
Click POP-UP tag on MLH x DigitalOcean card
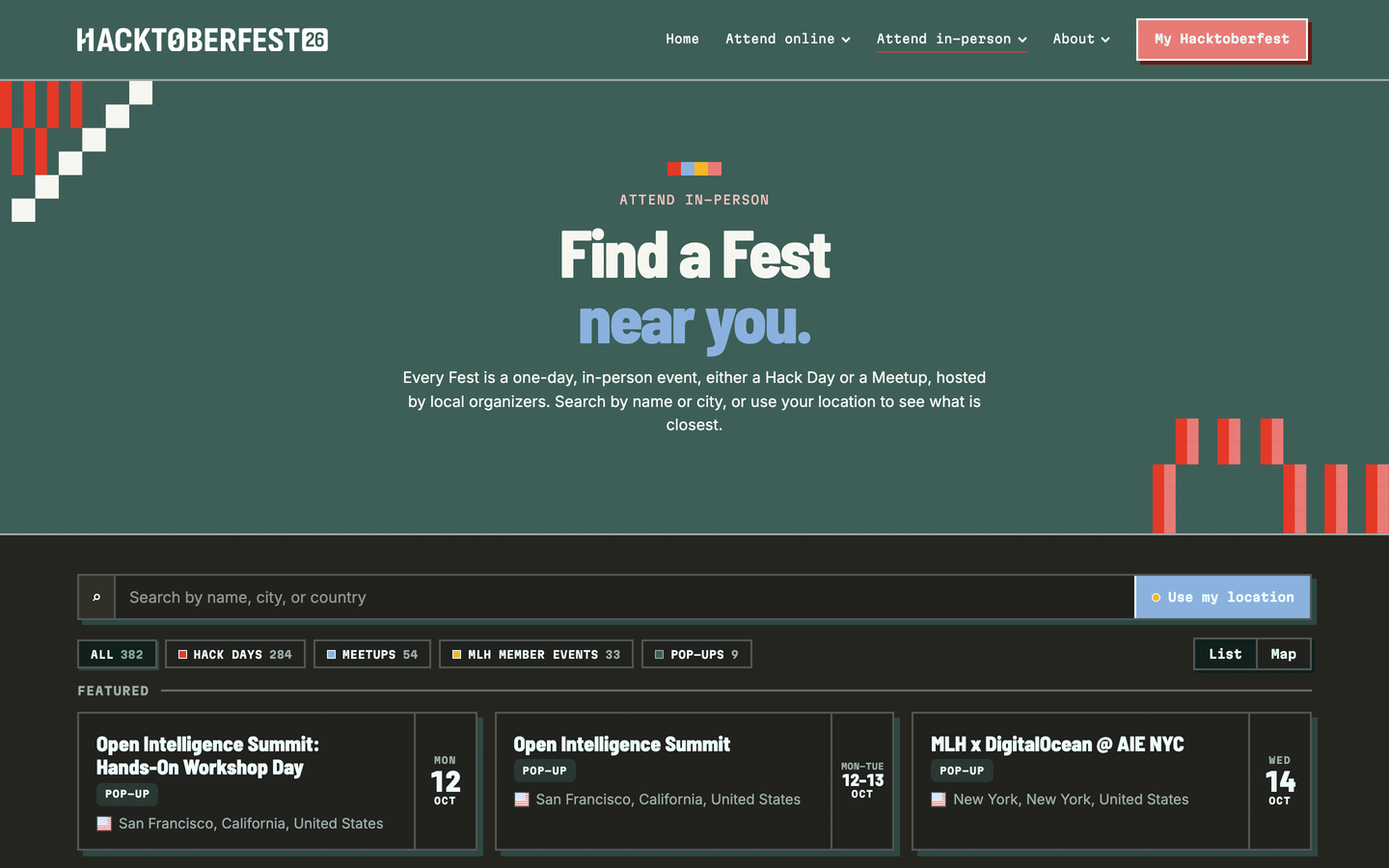(962, 771)
